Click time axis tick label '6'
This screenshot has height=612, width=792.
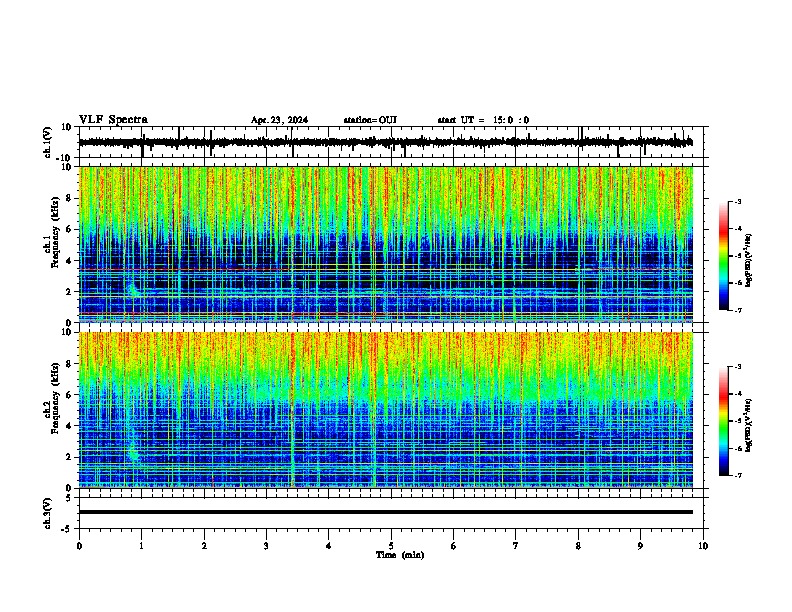pyautogui.click(x=454, y=546)
